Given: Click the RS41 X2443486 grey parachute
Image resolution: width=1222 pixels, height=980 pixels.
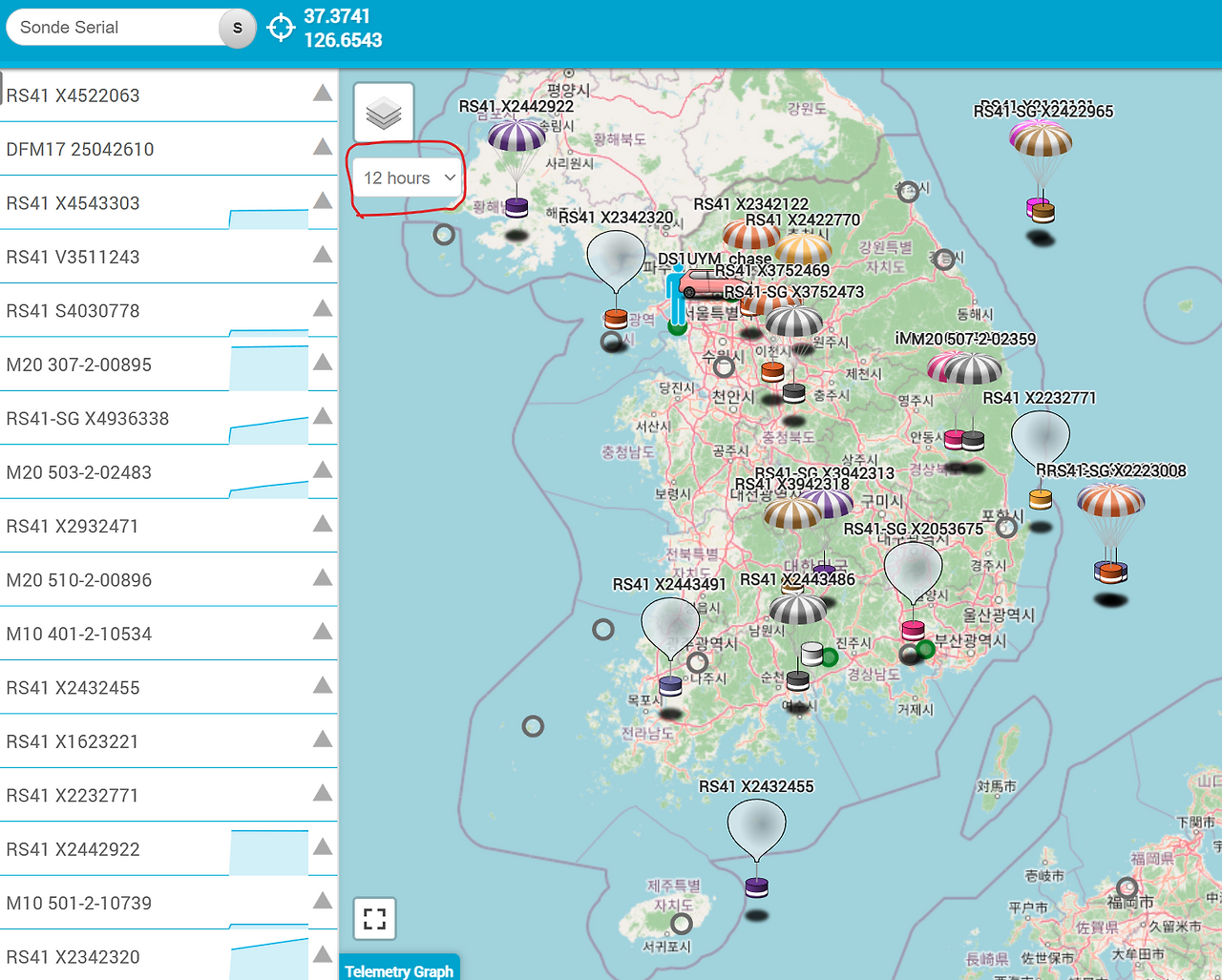Looking at the screenshot, I should point(798,608).
